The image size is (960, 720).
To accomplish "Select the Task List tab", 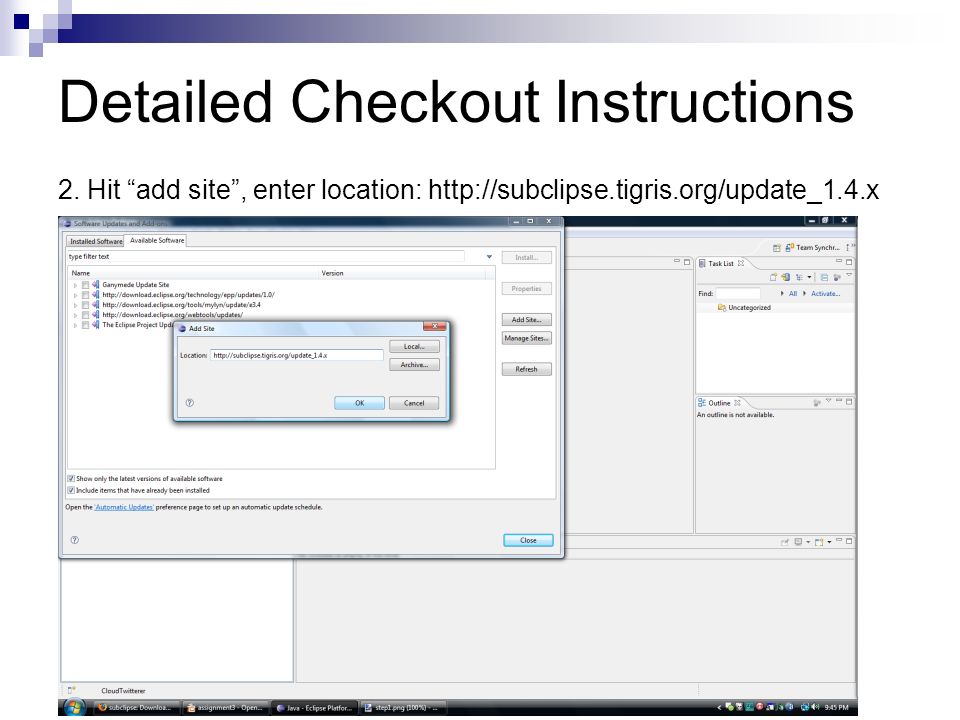I will (721, 263).
